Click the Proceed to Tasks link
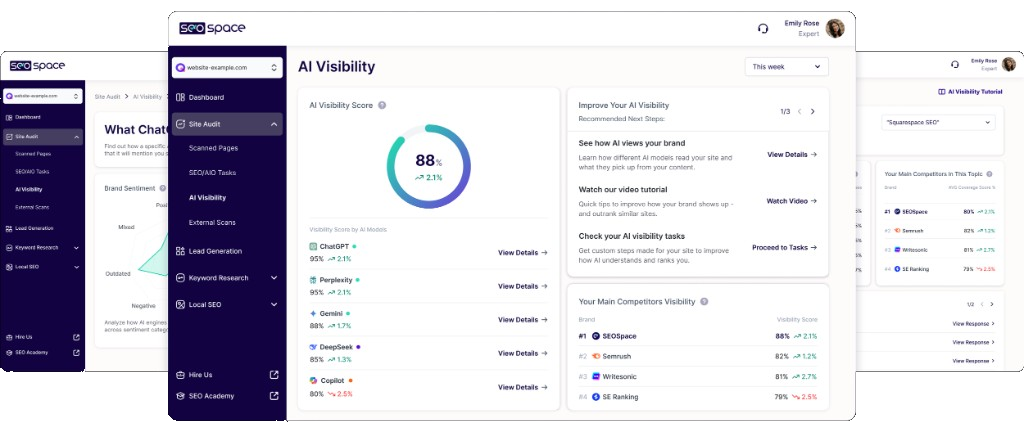This screenshot has height=432, width=1024. (784, 247)
